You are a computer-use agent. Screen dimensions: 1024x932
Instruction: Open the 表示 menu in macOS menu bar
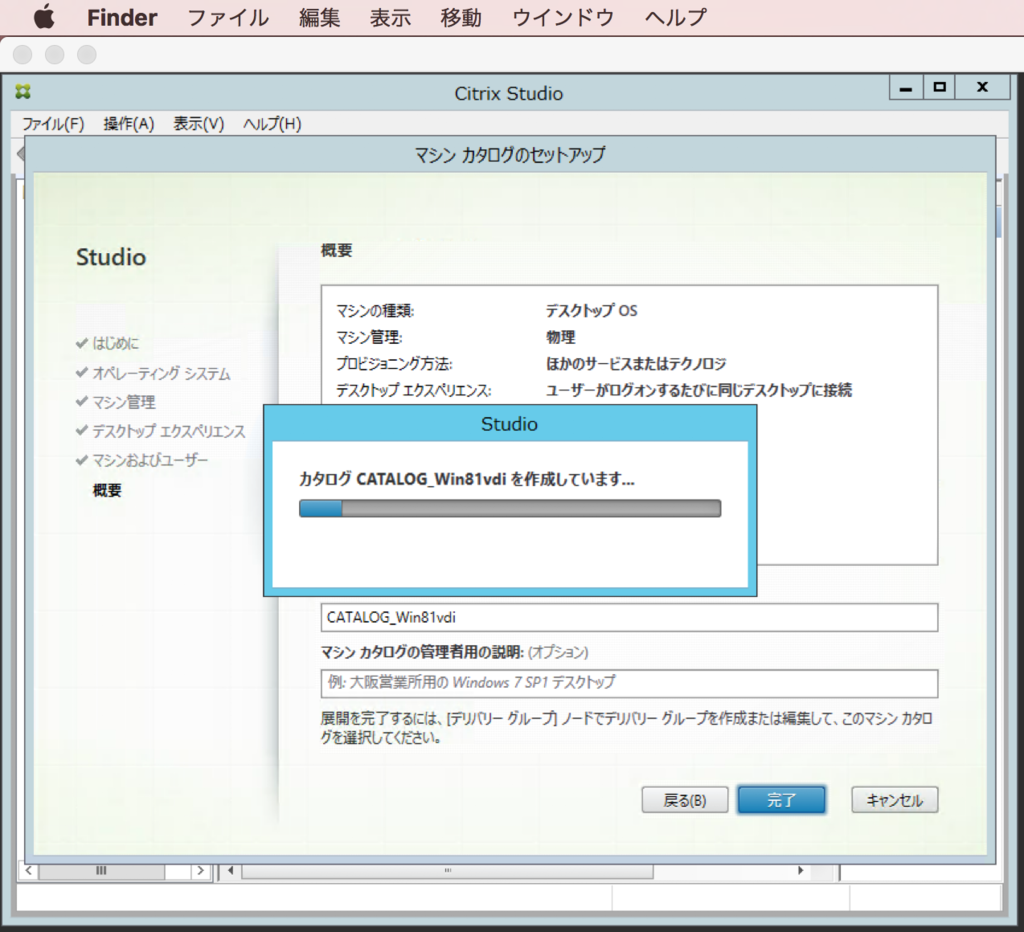390,18
